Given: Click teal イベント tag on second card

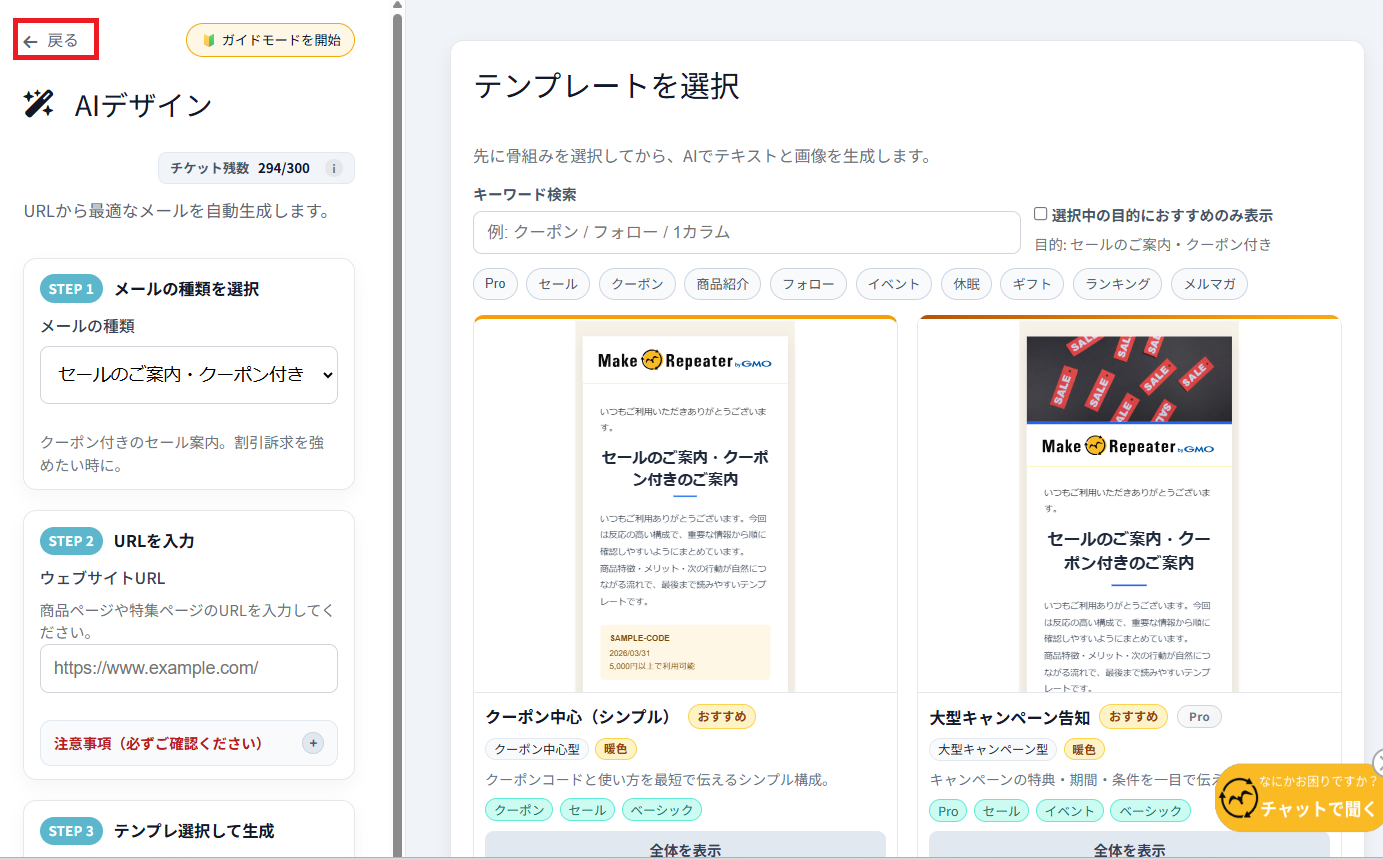Looking at the screenshot, I should (x=1070, y=810).
